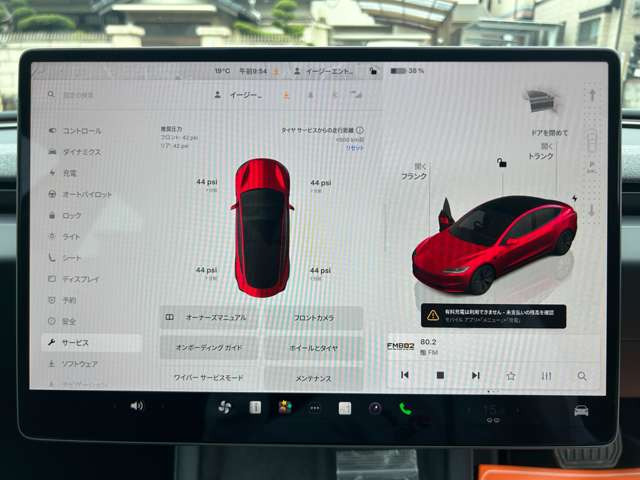
Task: Skip to next station in media player
Action: (476, 375)
